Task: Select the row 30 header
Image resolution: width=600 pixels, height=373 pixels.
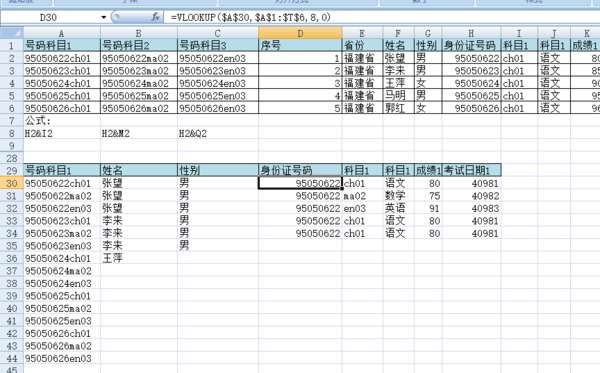Action: [11, 183]
